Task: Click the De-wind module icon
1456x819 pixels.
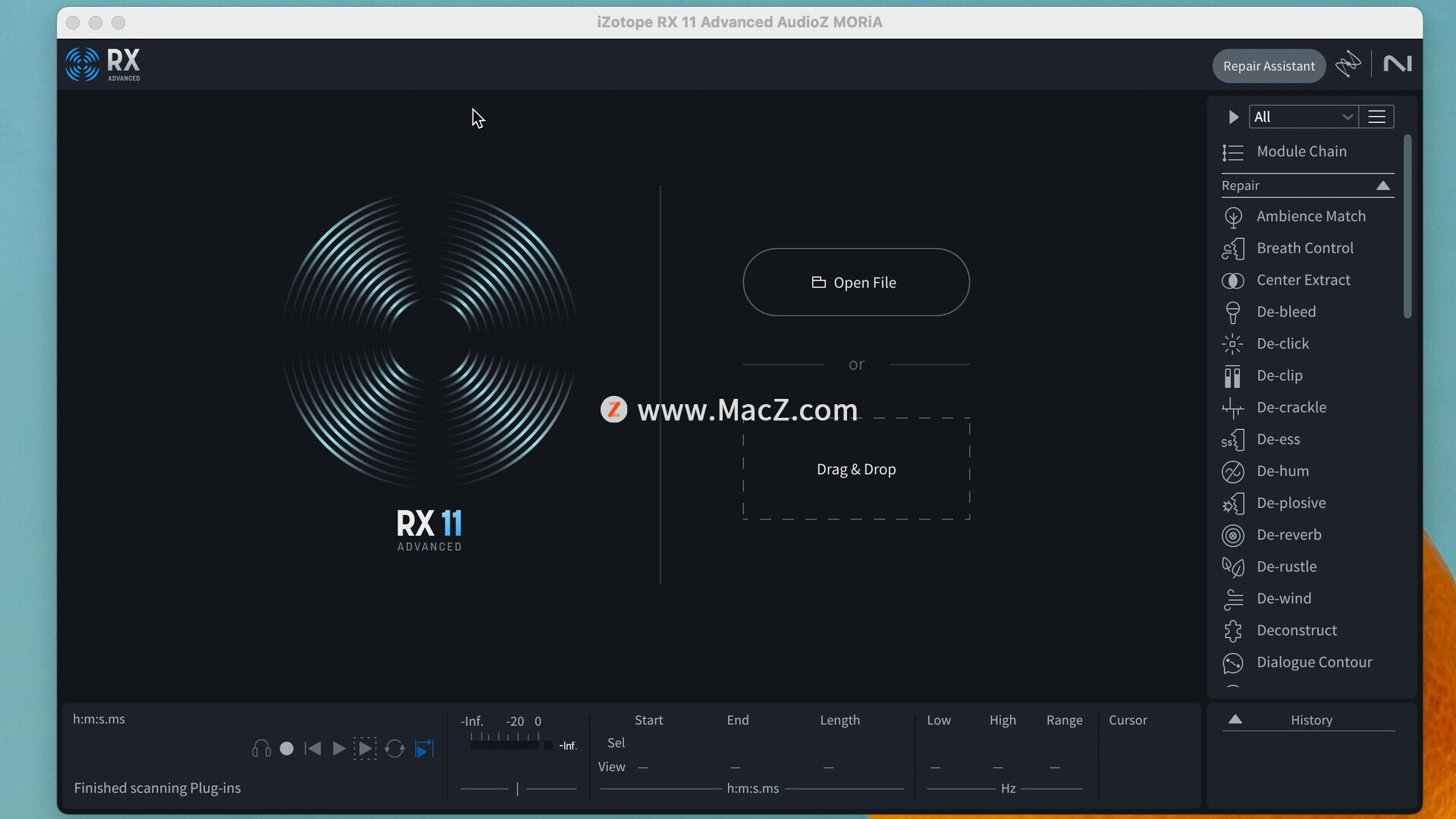Action: pos(1233,599)
